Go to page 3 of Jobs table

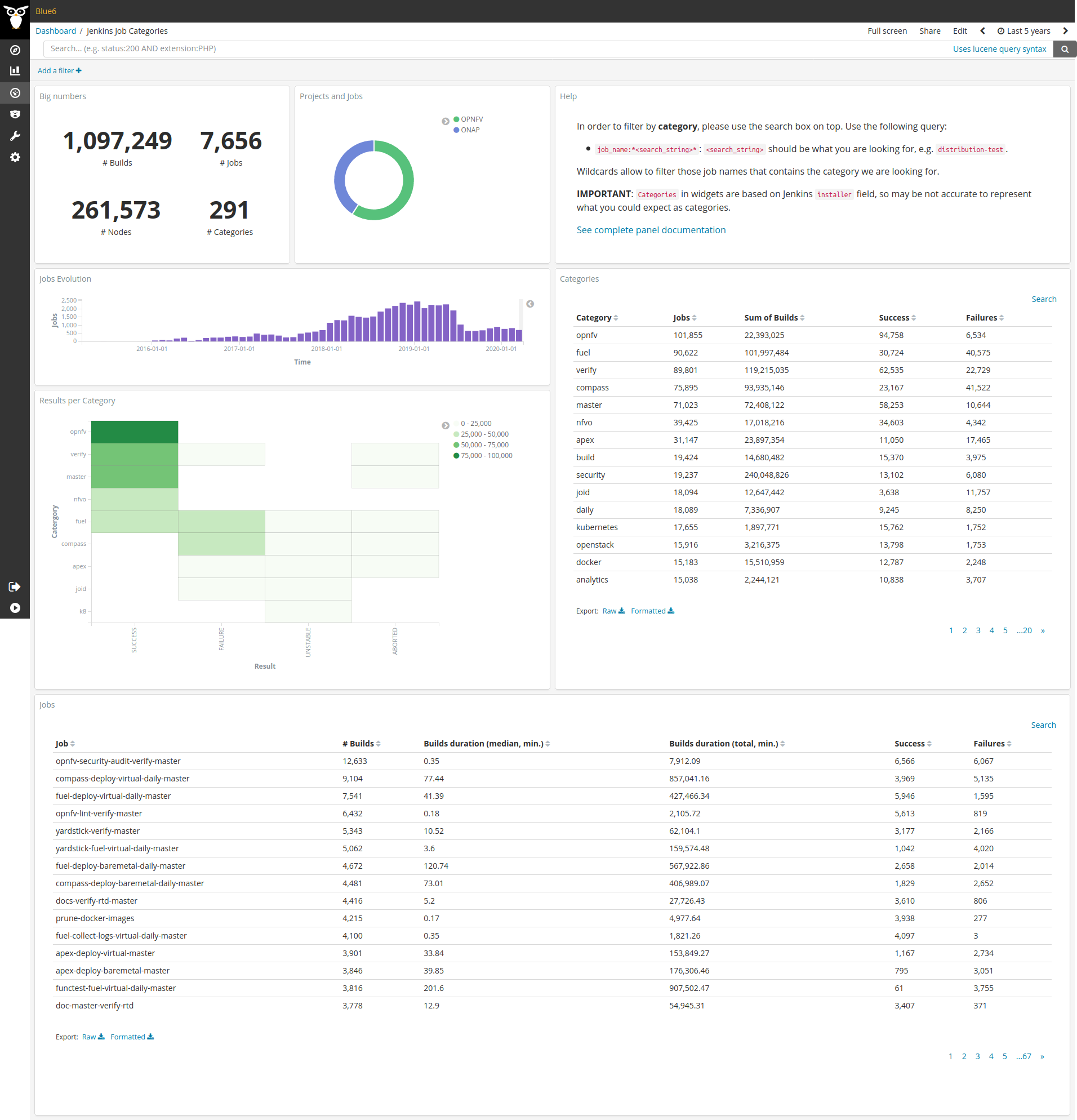(x=978, y=1056)
